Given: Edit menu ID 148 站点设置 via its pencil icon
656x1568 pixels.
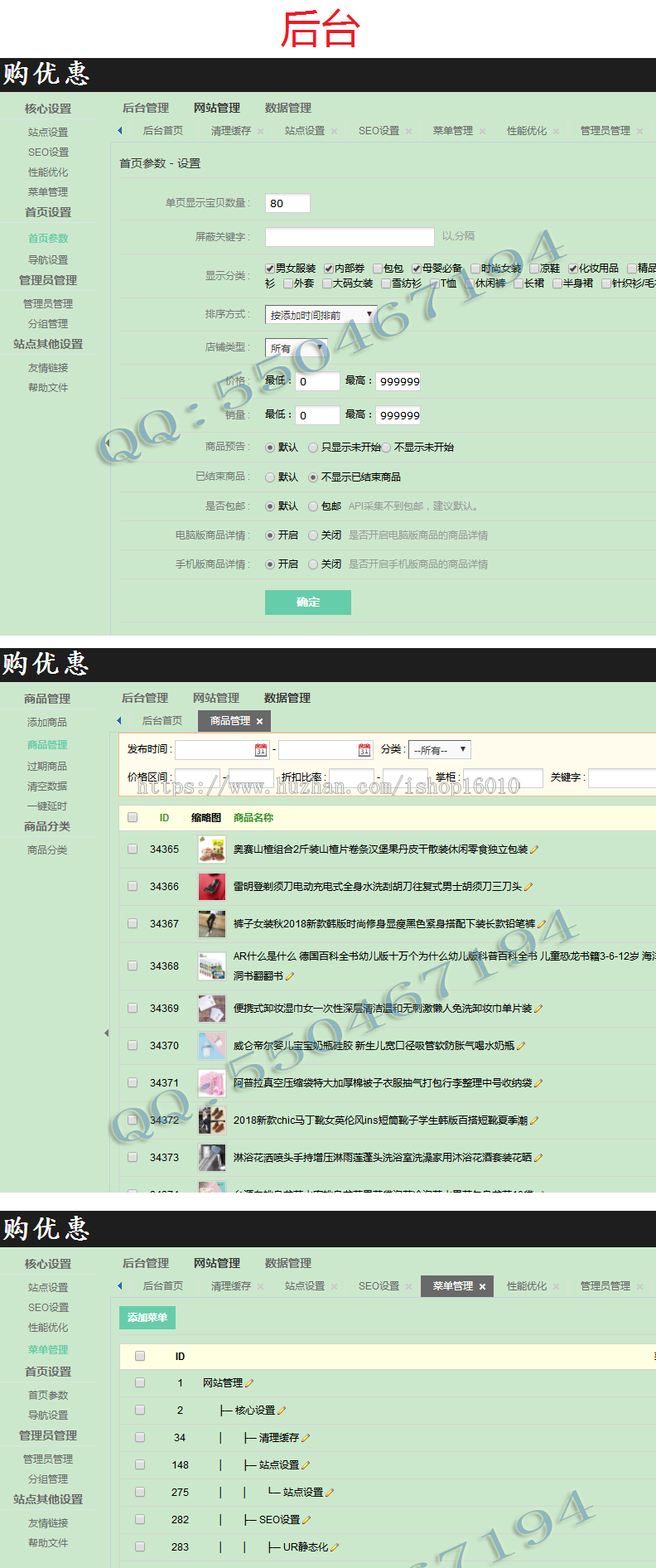Looking at the screenshot, I should click(x=306, y=1465).
